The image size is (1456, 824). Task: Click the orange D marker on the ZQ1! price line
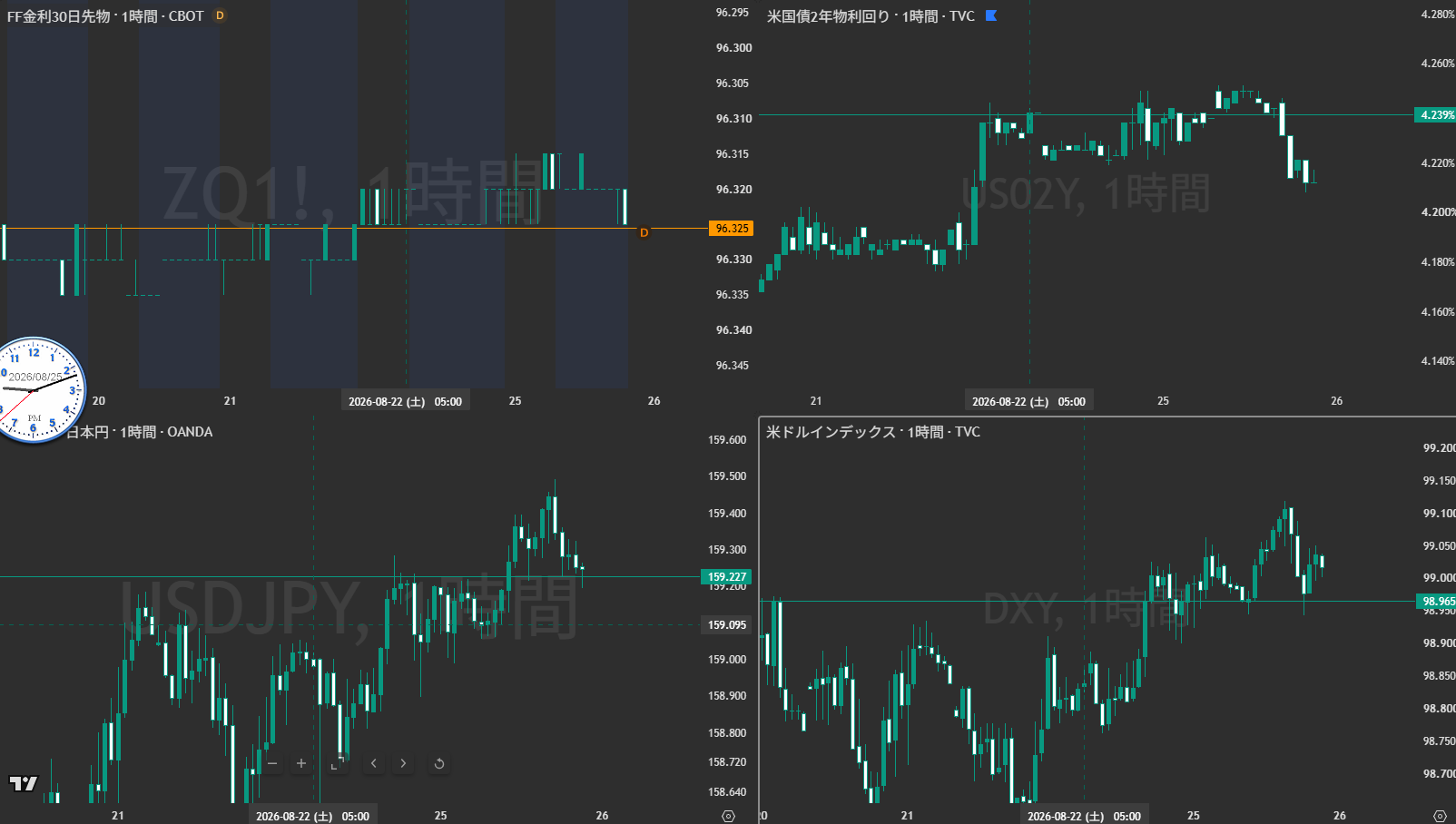[644, 232]
